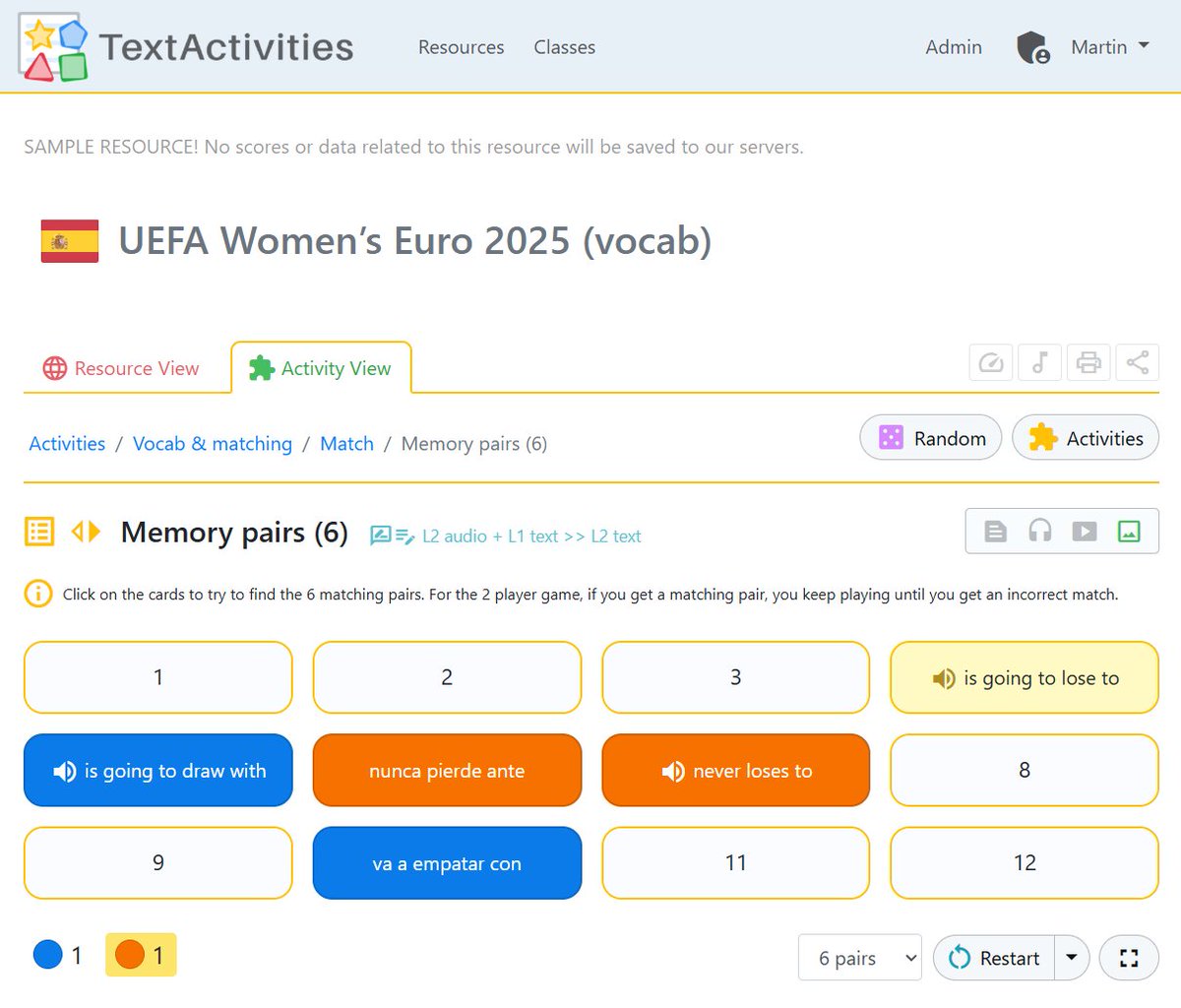Toggle fullscreen mode

1129,958
